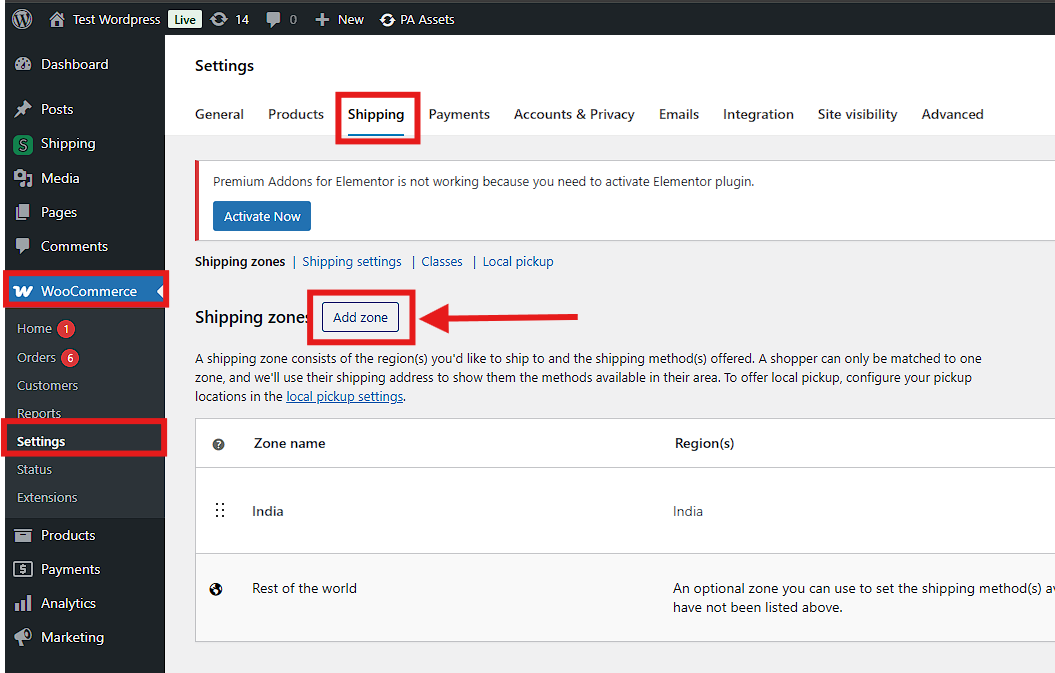Open the updates icon showing 14
Screen dimensions: 1055x673
pyautogui.click(x=229, y=20)
